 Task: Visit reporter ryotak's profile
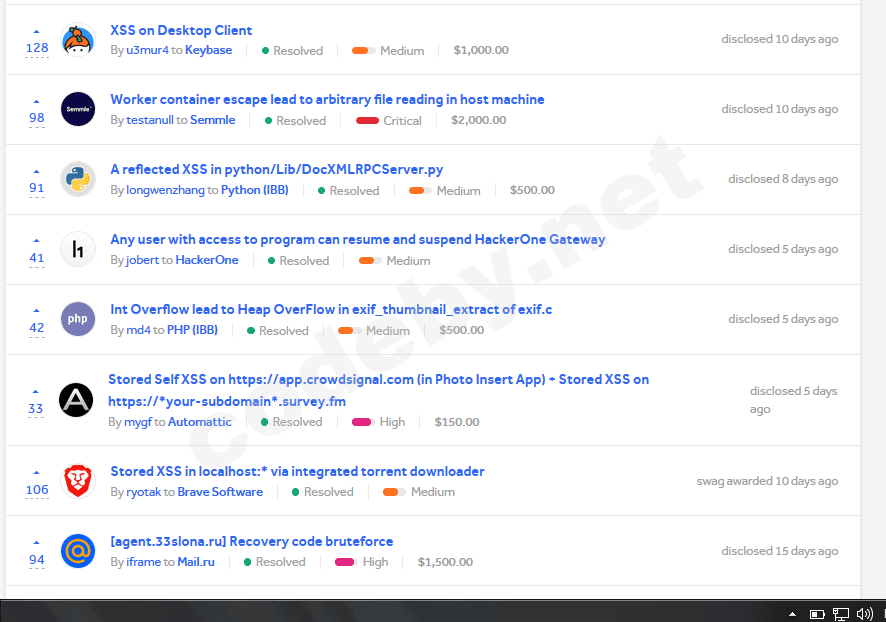tap(144, 492)
